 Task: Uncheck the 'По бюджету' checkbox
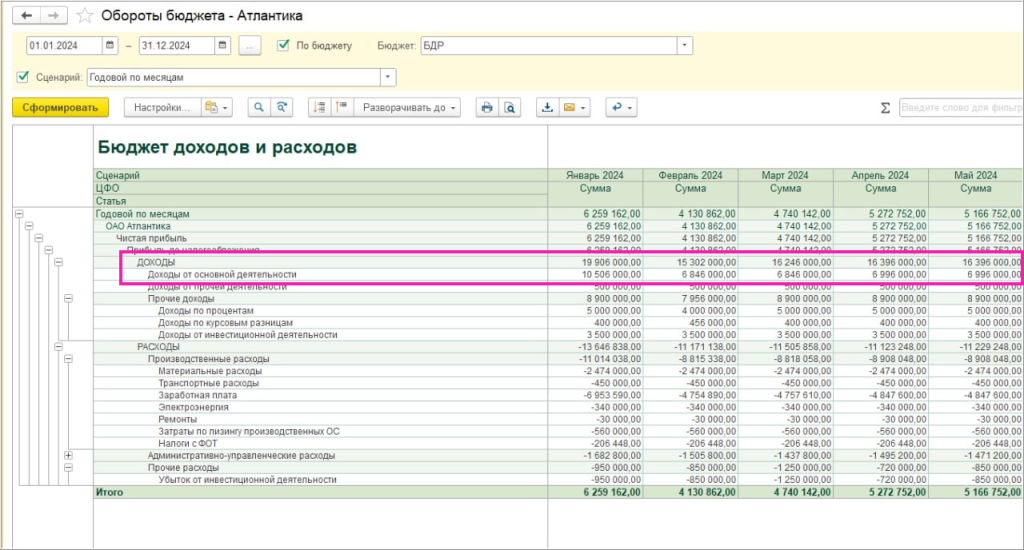coord(283,45)
